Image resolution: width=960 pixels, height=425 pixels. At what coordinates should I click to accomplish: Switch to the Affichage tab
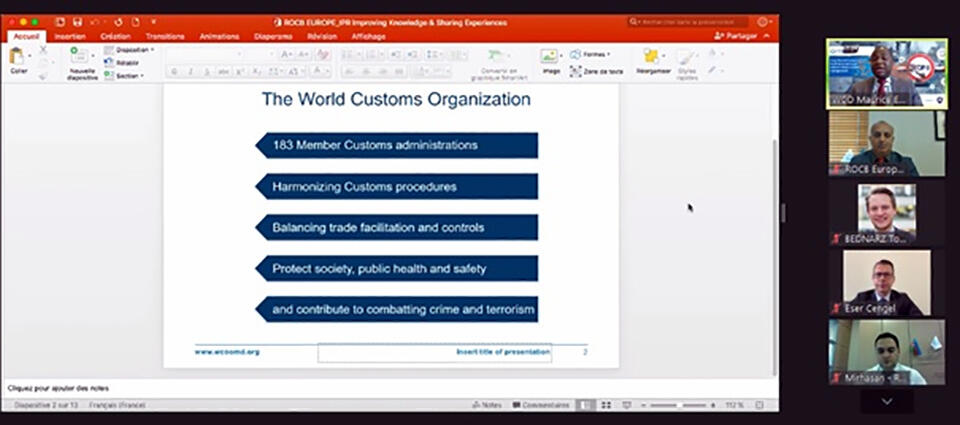coord(369,37)
